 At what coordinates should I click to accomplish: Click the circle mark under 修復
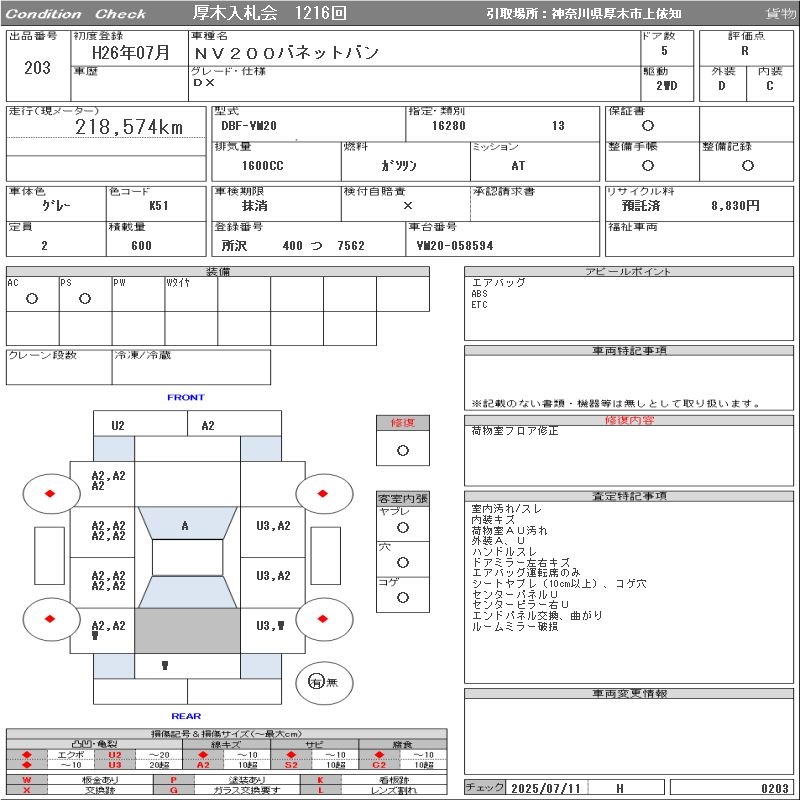[403, 450]
